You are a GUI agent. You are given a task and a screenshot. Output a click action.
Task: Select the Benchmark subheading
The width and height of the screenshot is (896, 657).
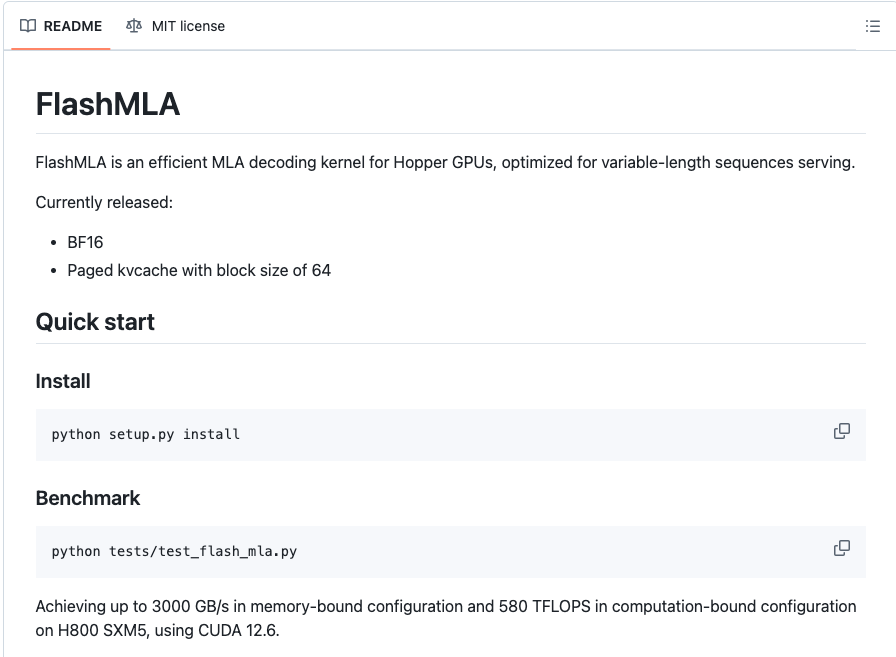point(87,498)
